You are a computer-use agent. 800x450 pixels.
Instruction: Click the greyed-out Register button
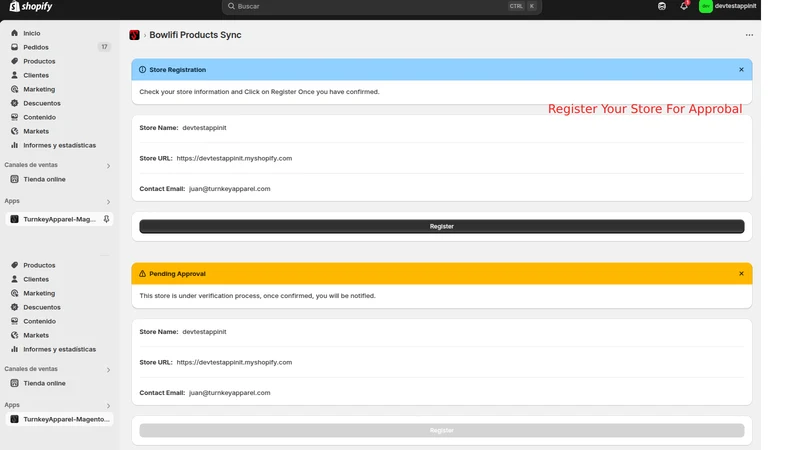pyautogui.click(x=442, y=431)
